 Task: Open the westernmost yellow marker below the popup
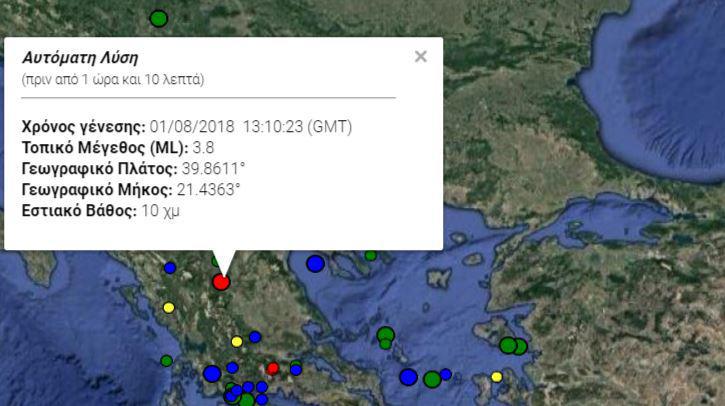pyautogui.click(x=168, y=307)
